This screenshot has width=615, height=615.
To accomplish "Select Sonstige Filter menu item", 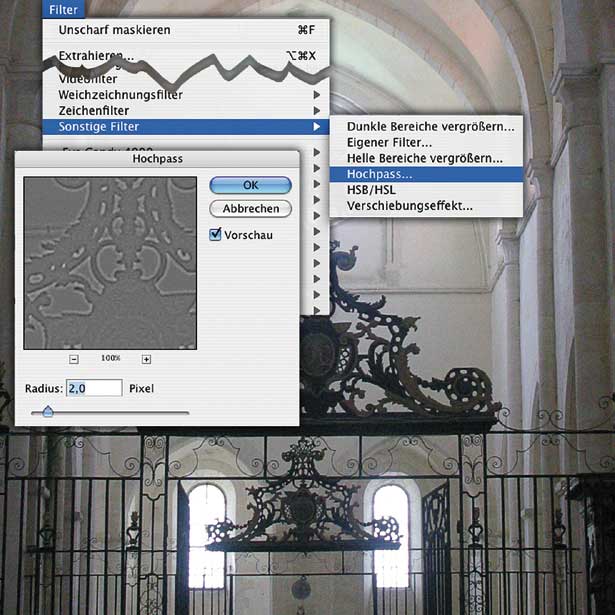I will click(186, 127).
